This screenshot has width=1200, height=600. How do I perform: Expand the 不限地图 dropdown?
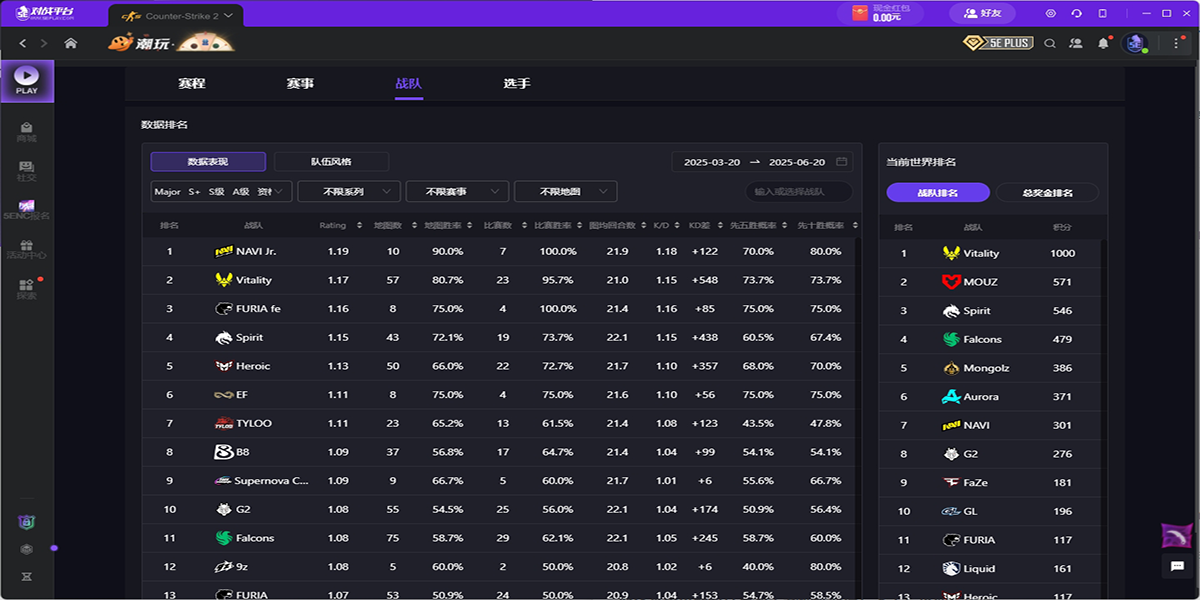point(566,191)
